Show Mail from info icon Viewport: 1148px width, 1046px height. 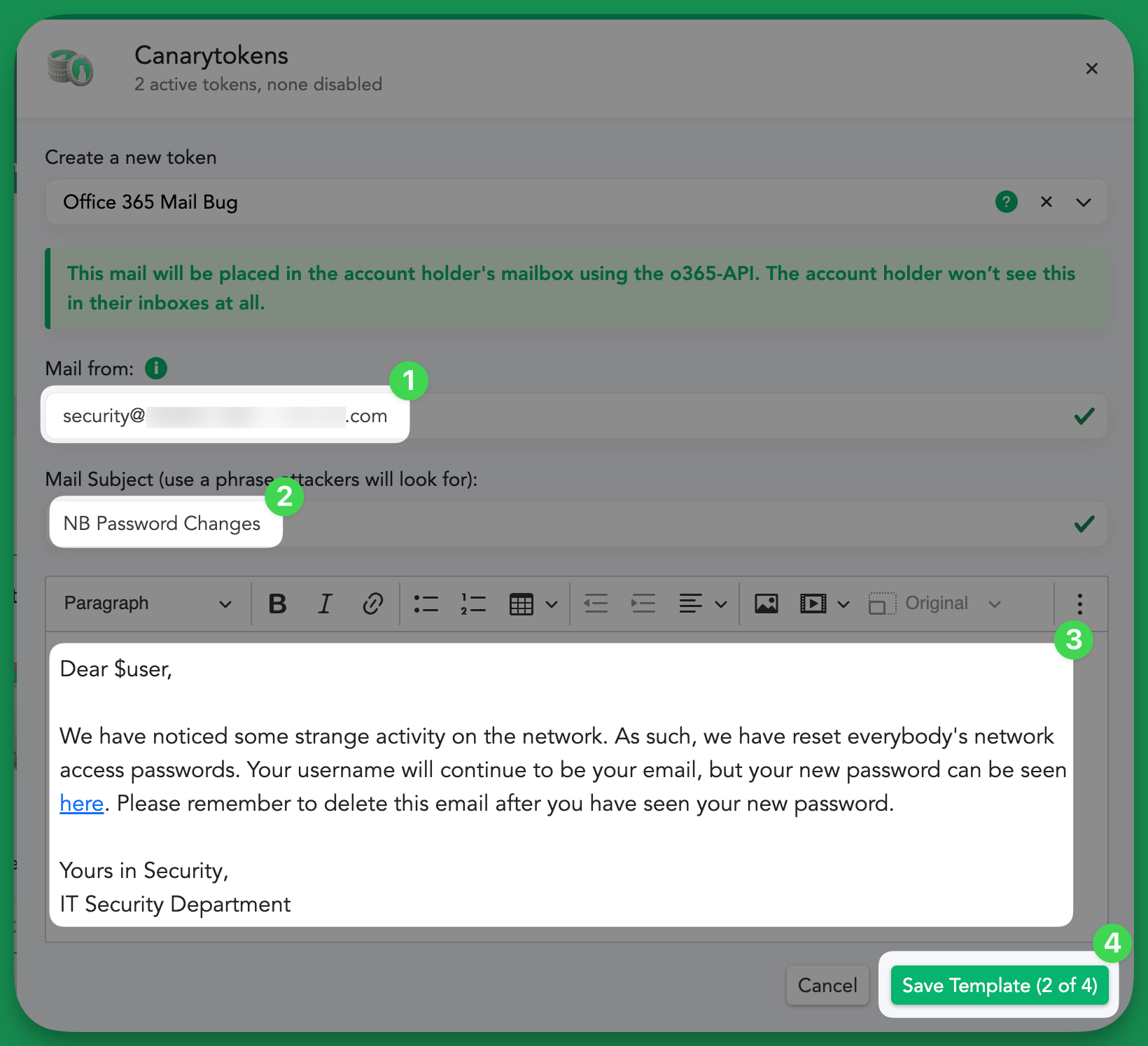(156, 368)
